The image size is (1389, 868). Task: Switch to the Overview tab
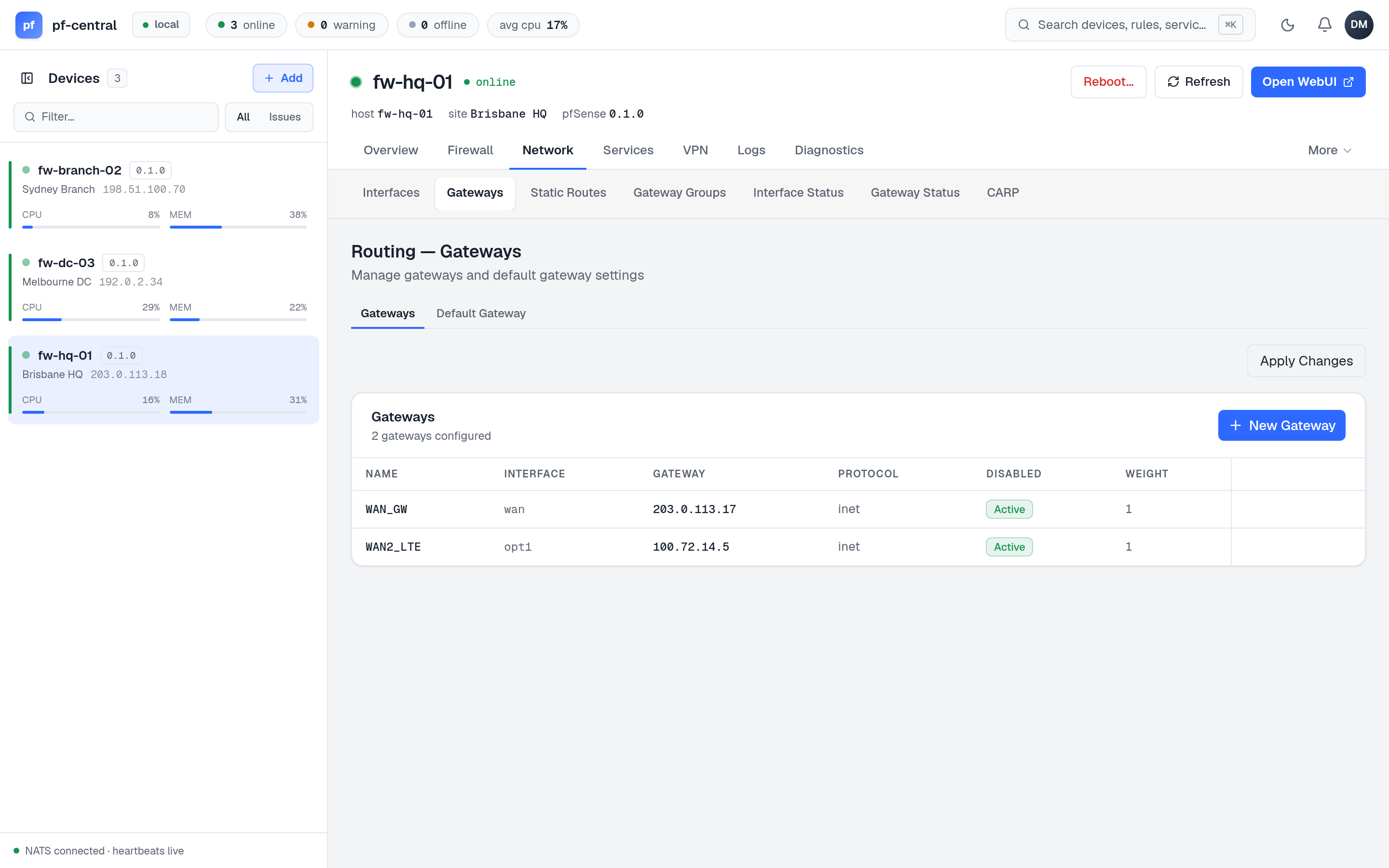pyautogui.click(x=390, y=150)
